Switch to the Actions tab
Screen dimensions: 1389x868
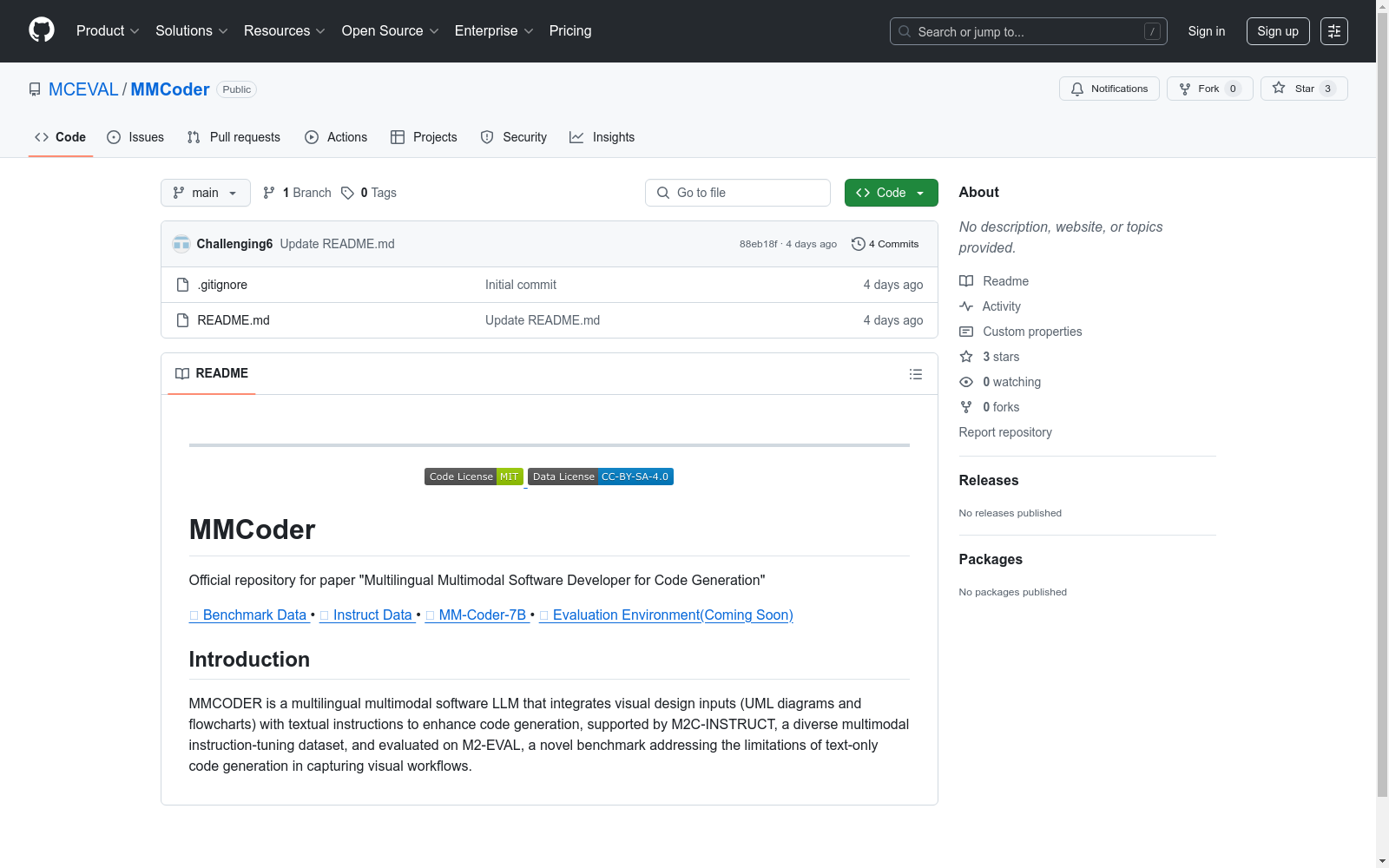coord(336,137)
